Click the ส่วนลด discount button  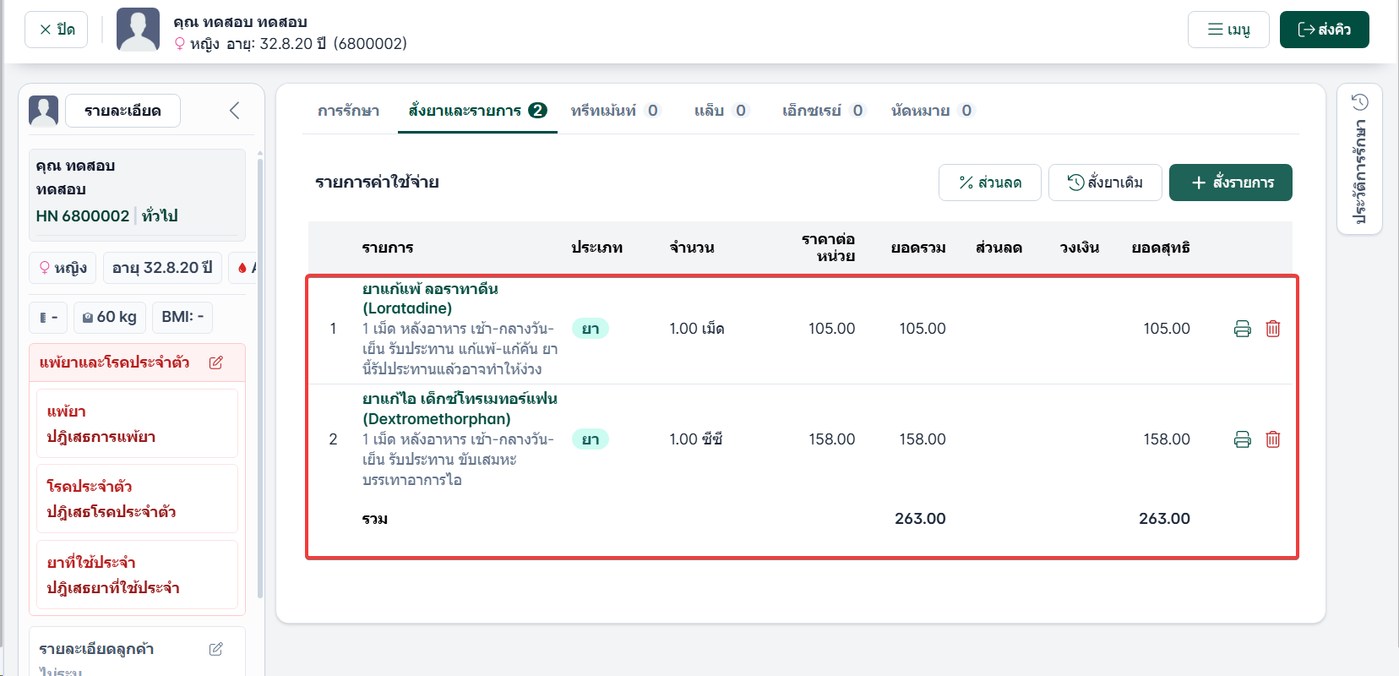pos(990,183)
